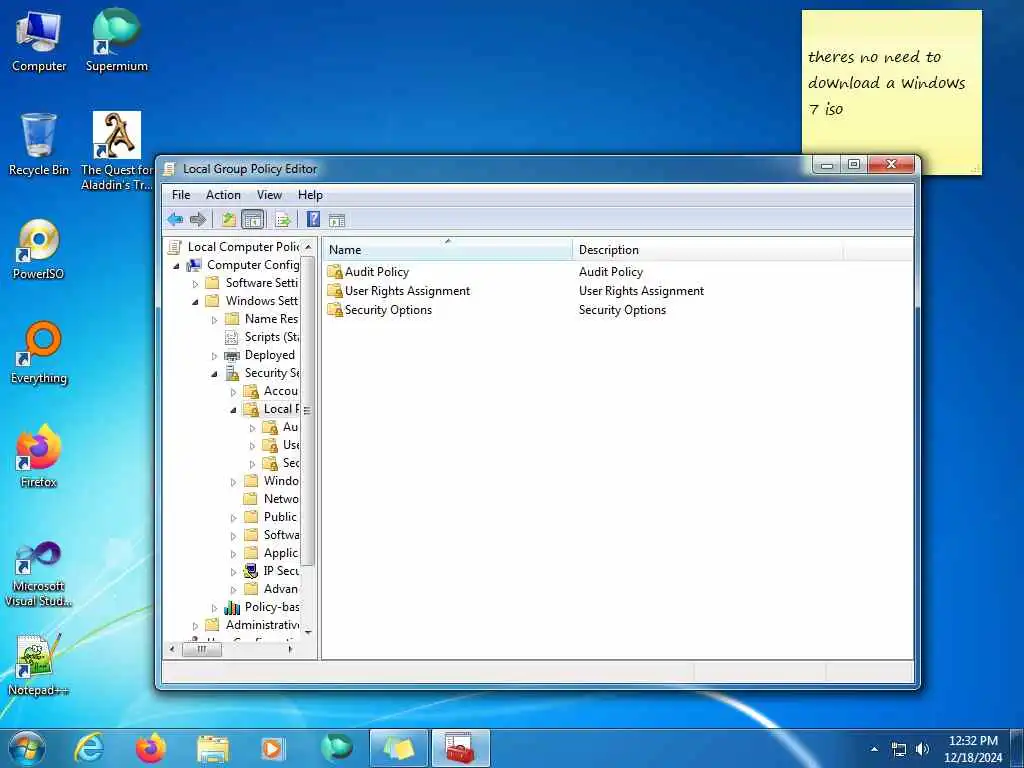Screen dimensions: 1024x768
Task: Open Firefox desktop shortcut
Action: [x=39, y=456]
